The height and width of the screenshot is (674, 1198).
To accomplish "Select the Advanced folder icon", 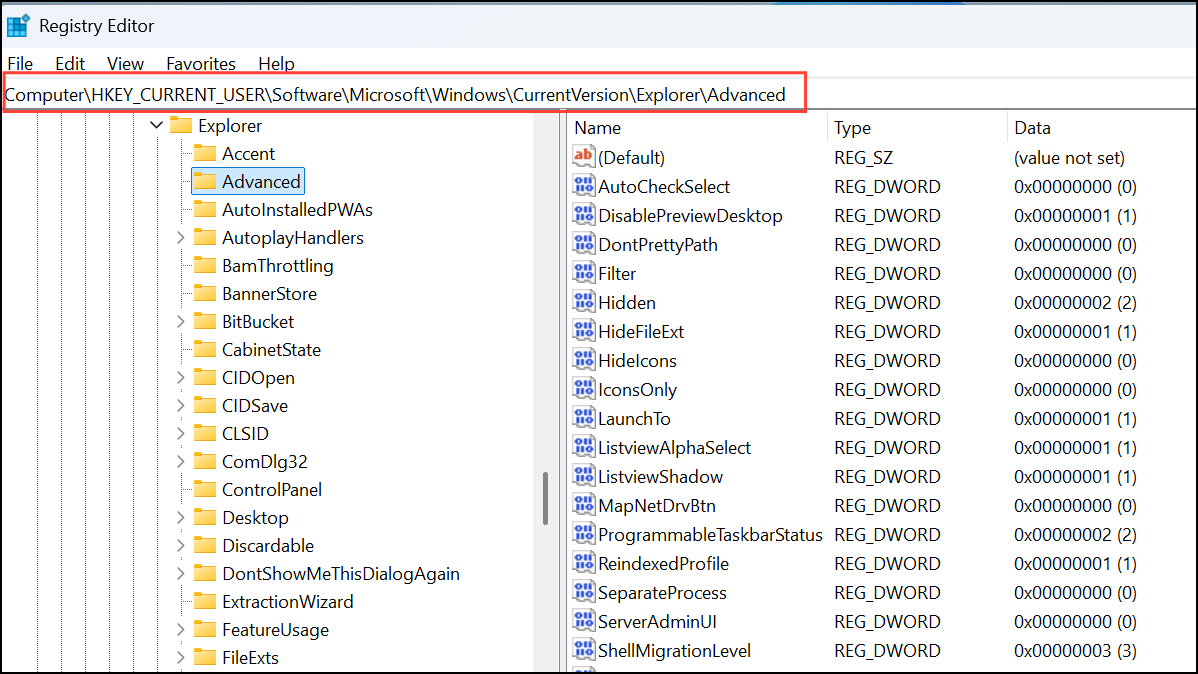I will [205, 181].
